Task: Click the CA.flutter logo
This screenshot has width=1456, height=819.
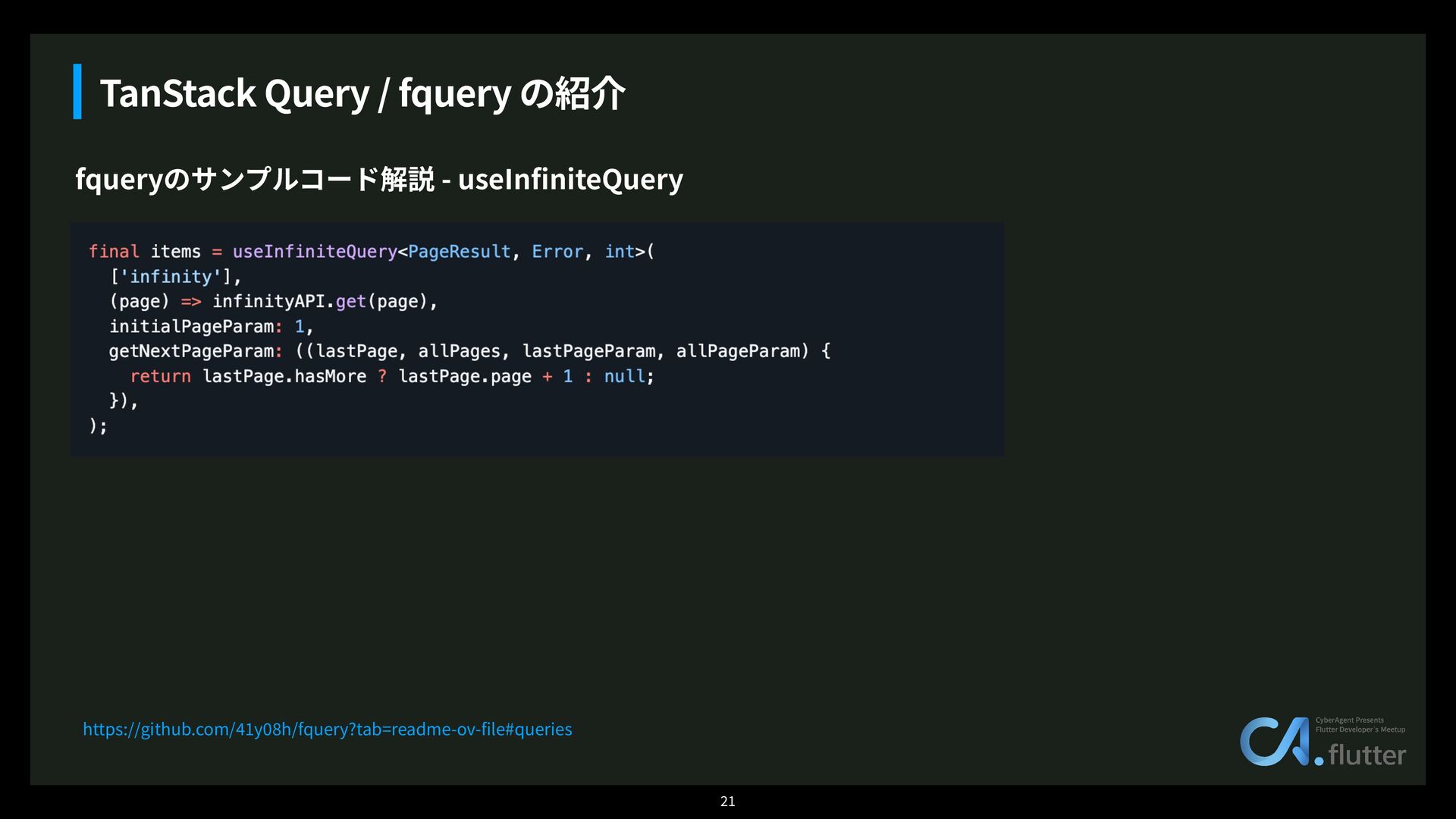Action: click(1323, 742)
